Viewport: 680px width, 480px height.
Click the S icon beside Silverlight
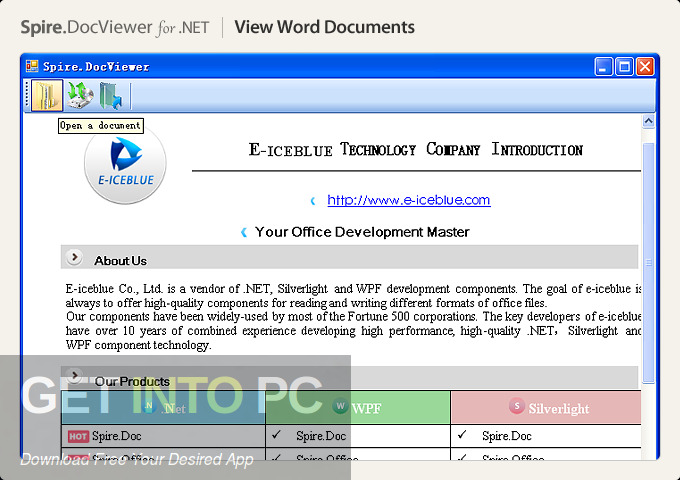(517, 406)
